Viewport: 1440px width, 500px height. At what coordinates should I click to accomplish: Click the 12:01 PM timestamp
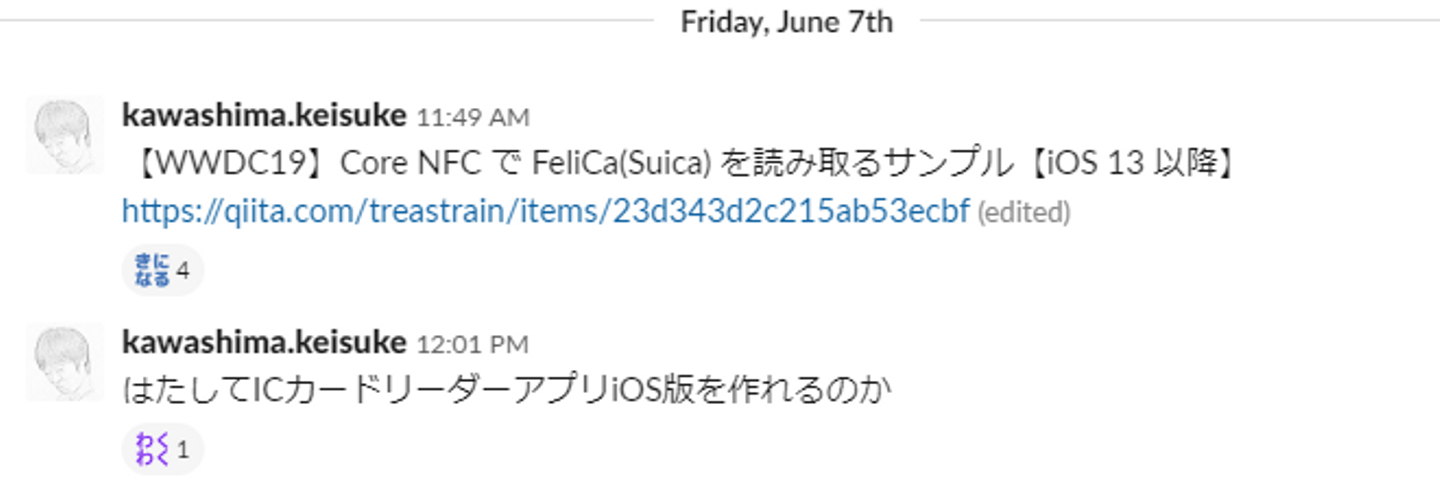pyautogui.click(x=472, y=345)
